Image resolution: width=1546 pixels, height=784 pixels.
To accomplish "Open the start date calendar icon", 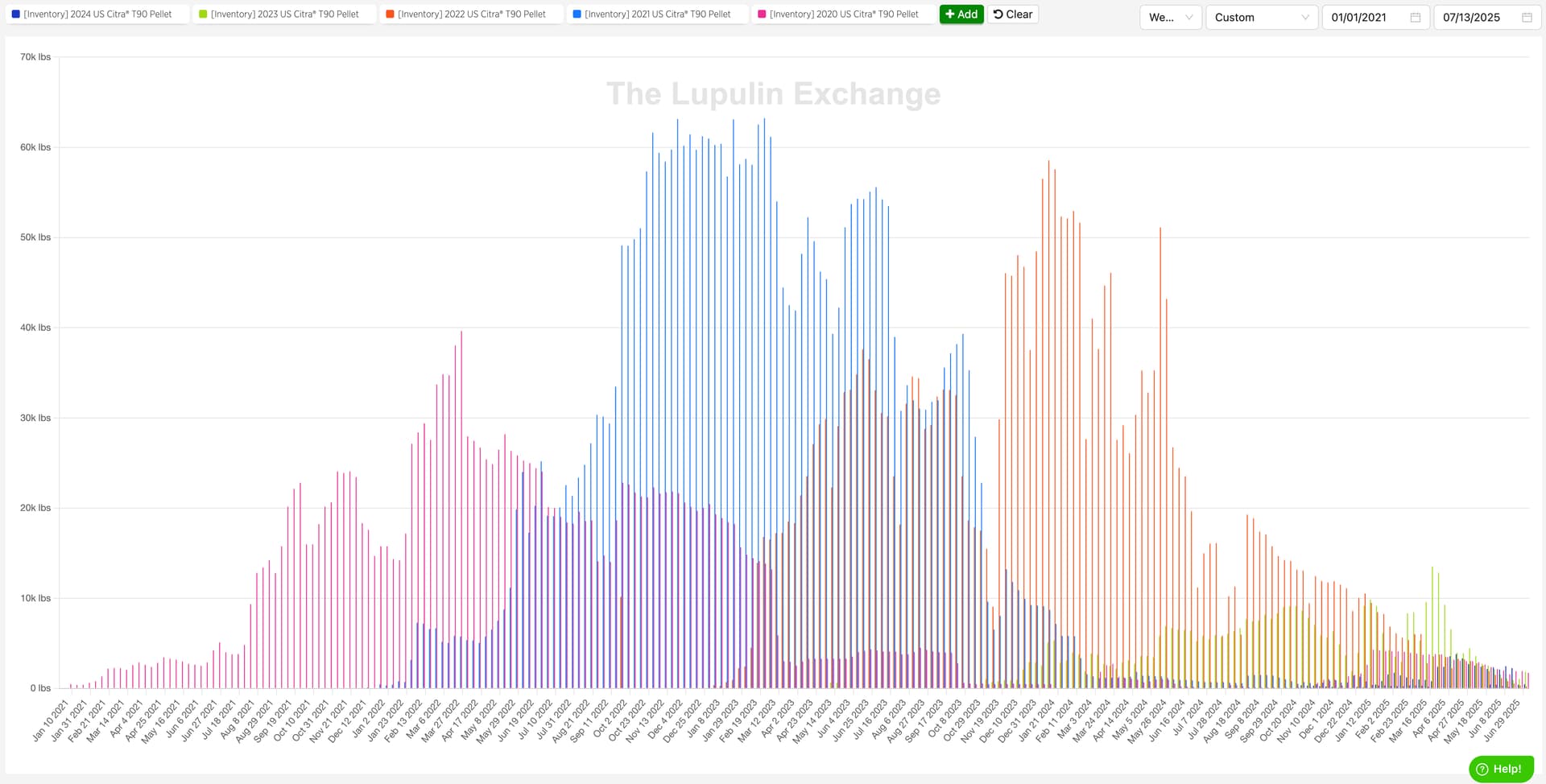I will tap(1416, 17).
